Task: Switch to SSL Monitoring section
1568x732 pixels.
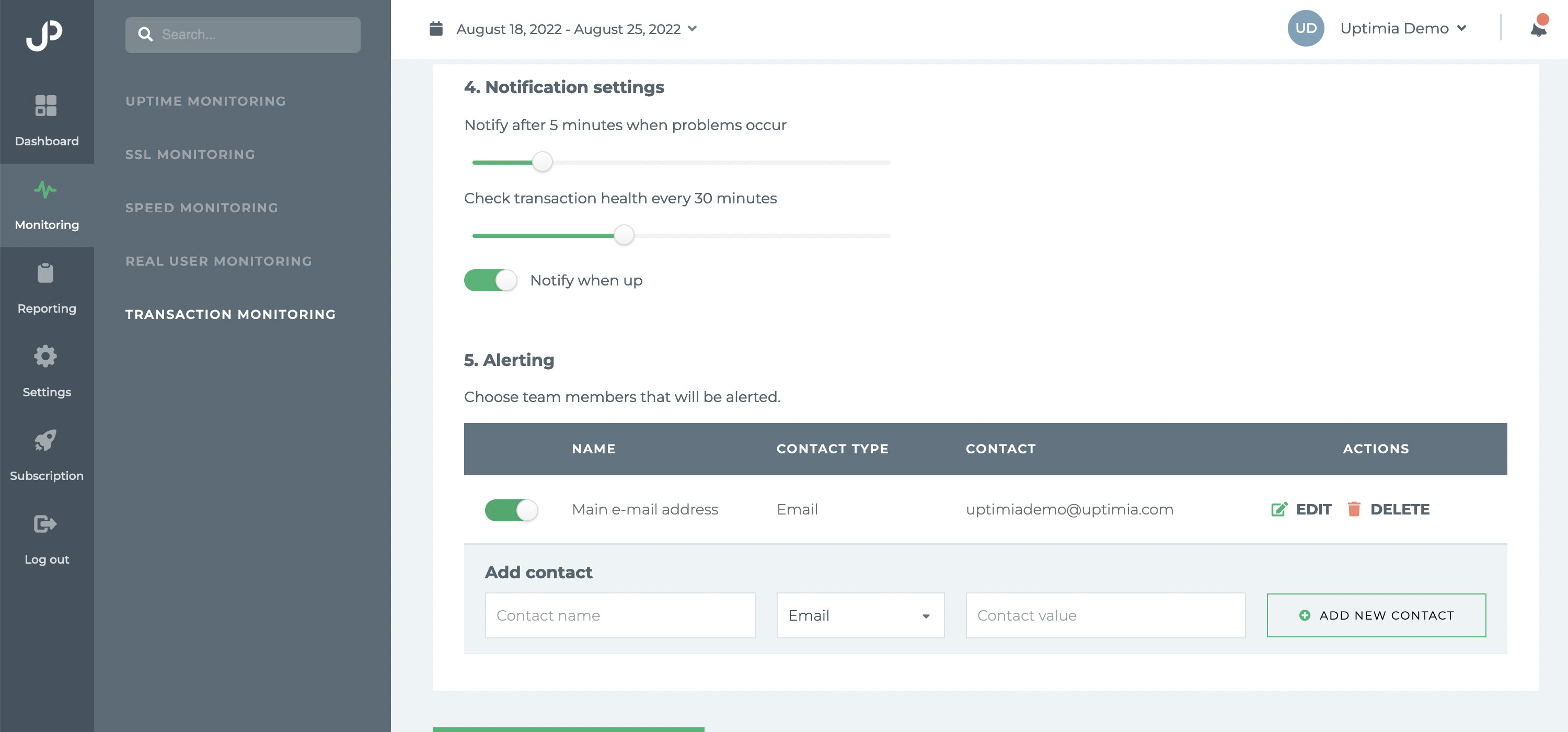Action: pos(191,155)
